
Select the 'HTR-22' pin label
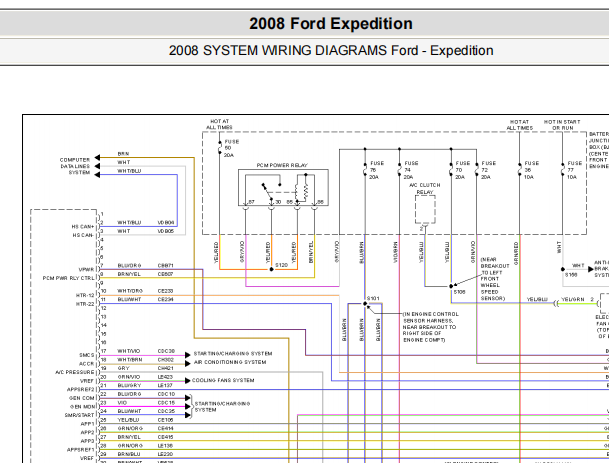coord(85,304)
